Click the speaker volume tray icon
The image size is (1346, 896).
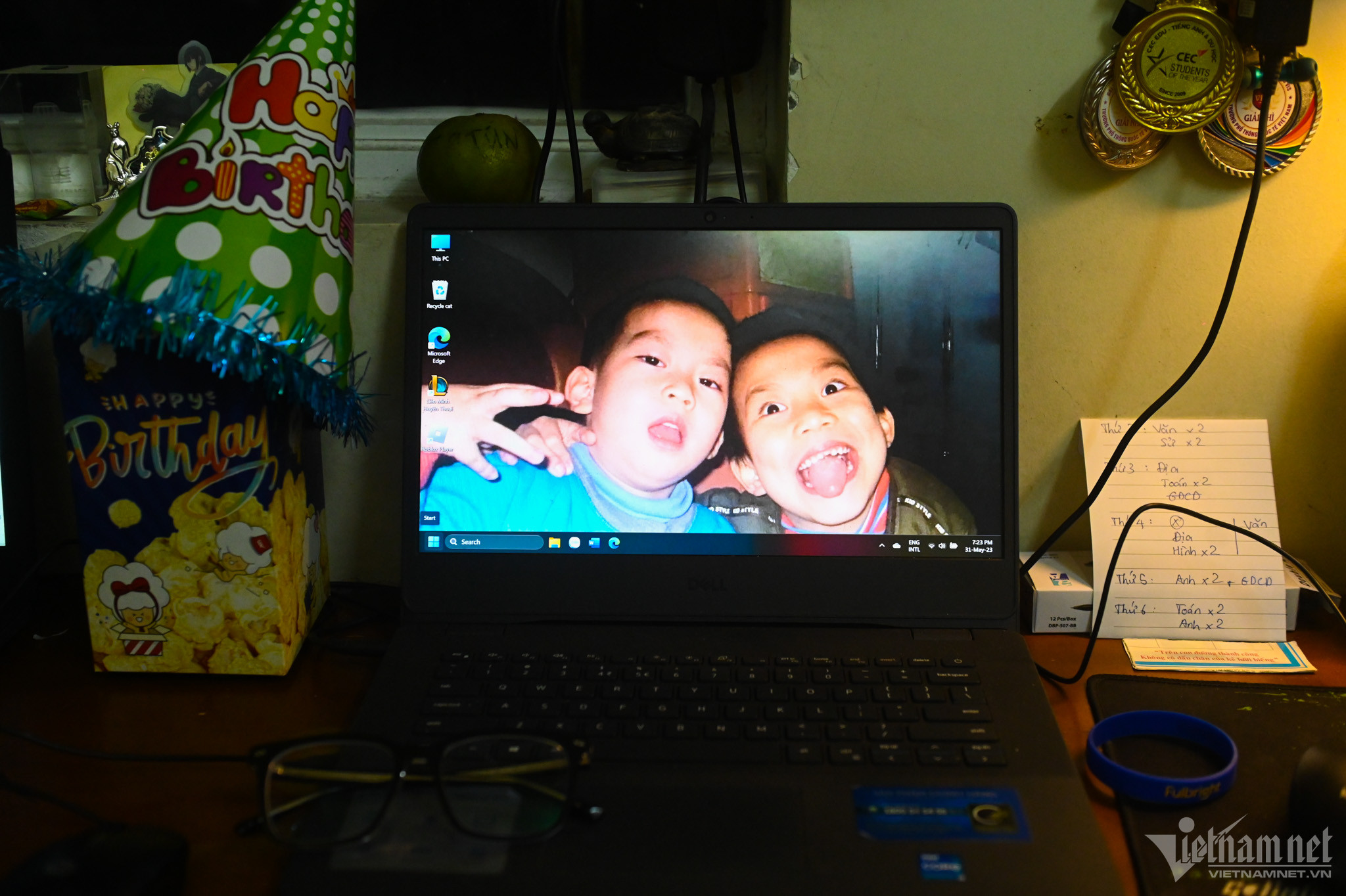tap(942, 547)
